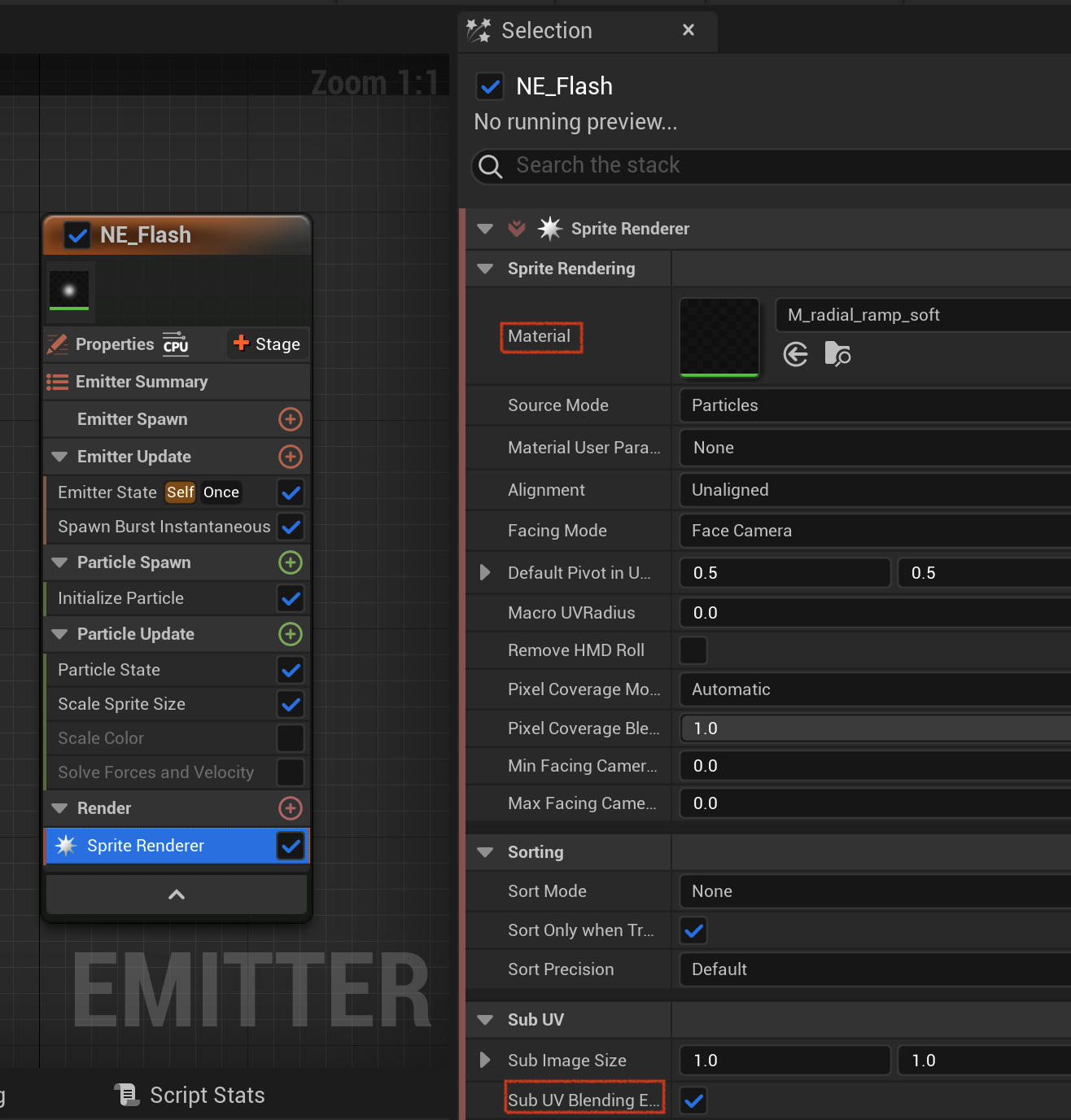The height and width of the screenshot is (1120, 1071).
Task: Close the Selection tab
Action: click(x=688, y=30)
